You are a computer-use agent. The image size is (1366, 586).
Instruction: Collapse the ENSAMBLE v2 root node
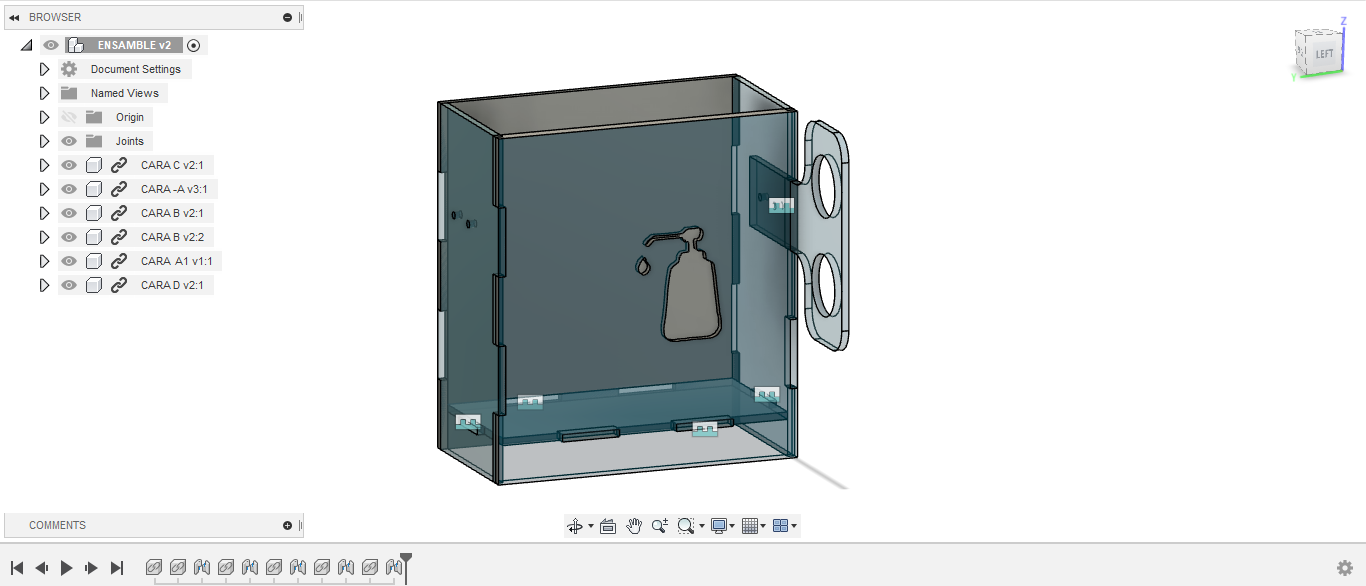[x=26, y=45]
